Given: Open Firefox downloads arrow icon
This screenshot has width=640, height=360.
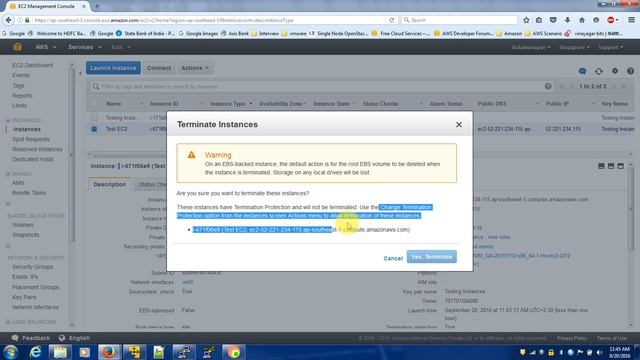Looking at the screenshot, I should [567, 20].
